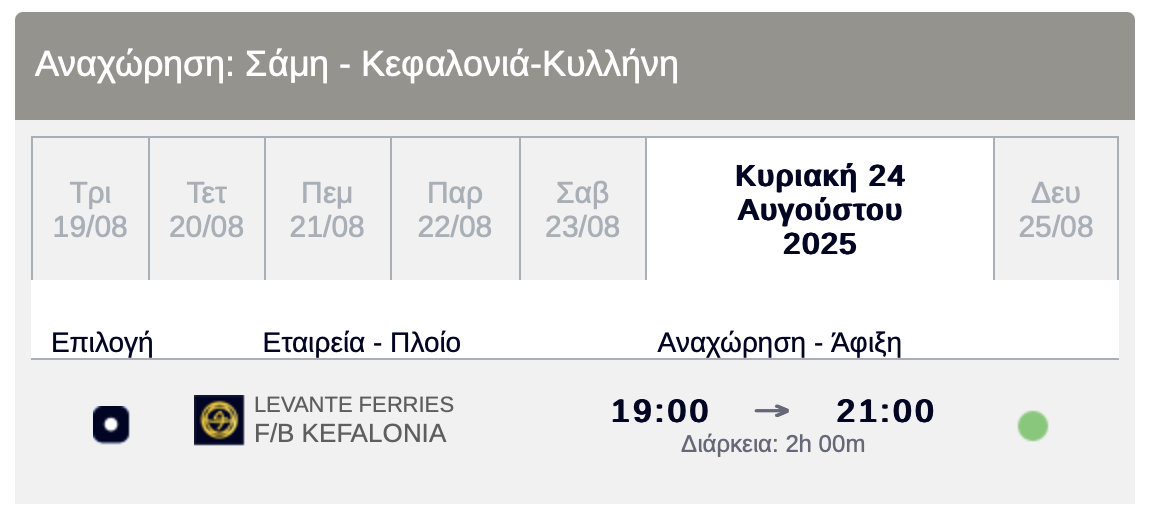Select the F/B KEFALONIA trip radio button
This screenshot has height=522, width=1152.
tap(111, 424)
